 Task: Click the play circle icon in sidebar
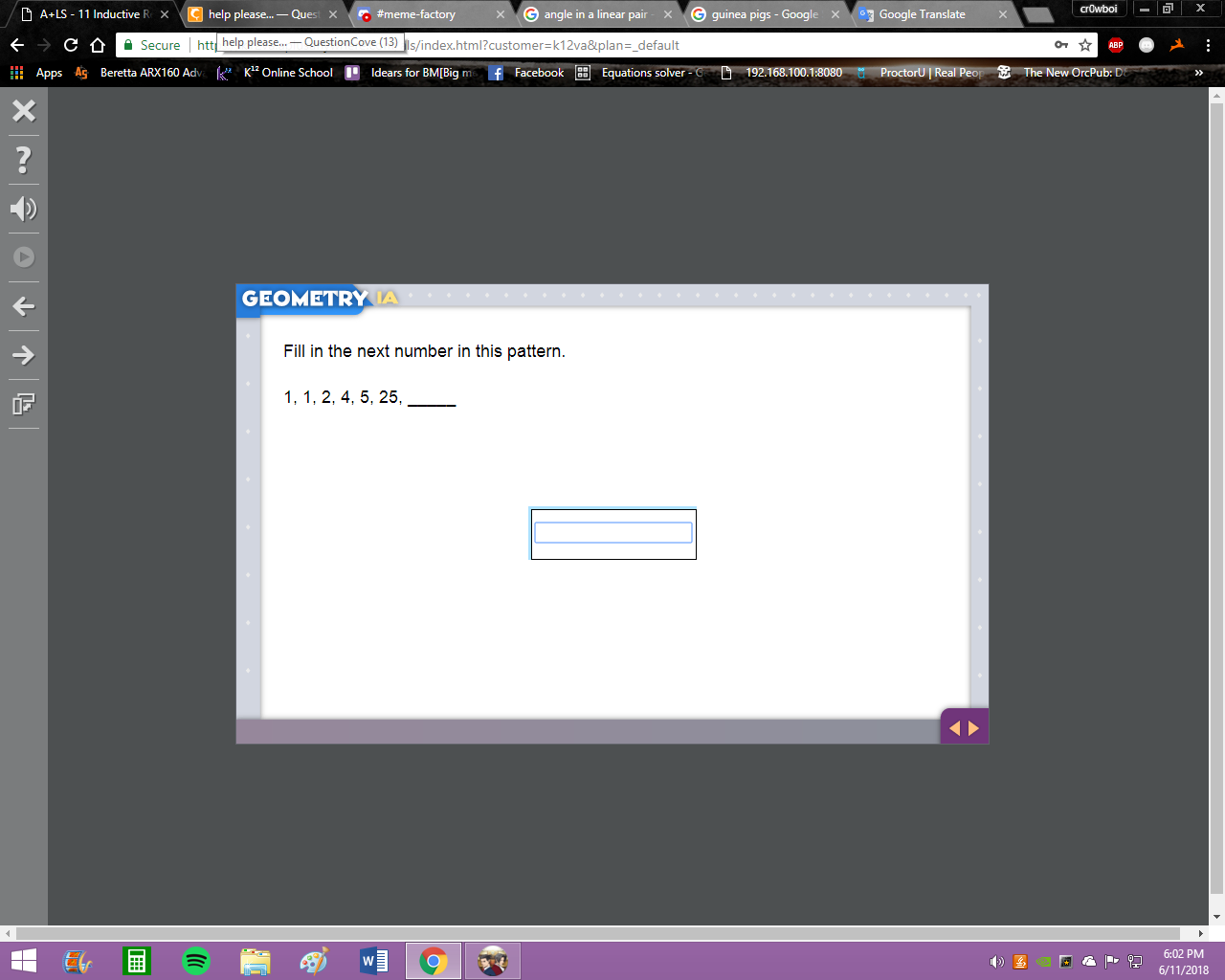click(24, 257)
